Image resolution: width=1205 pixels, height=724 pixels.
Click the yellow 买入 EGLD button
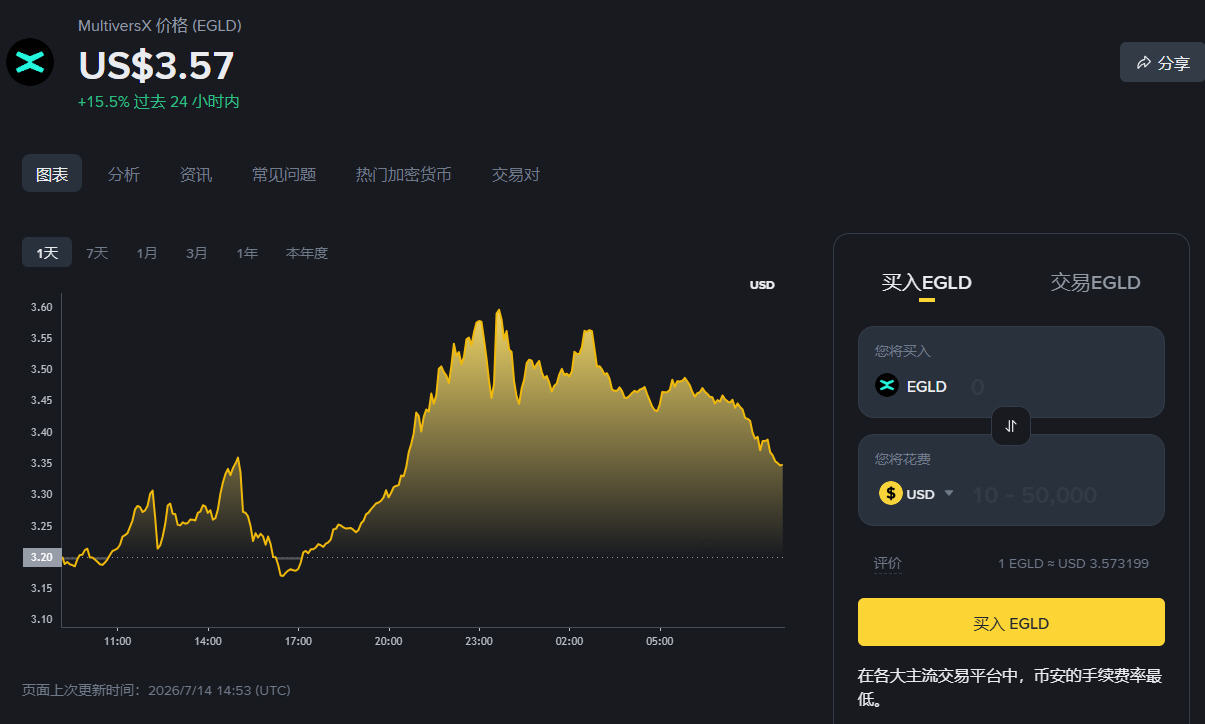coord(1011,622)
